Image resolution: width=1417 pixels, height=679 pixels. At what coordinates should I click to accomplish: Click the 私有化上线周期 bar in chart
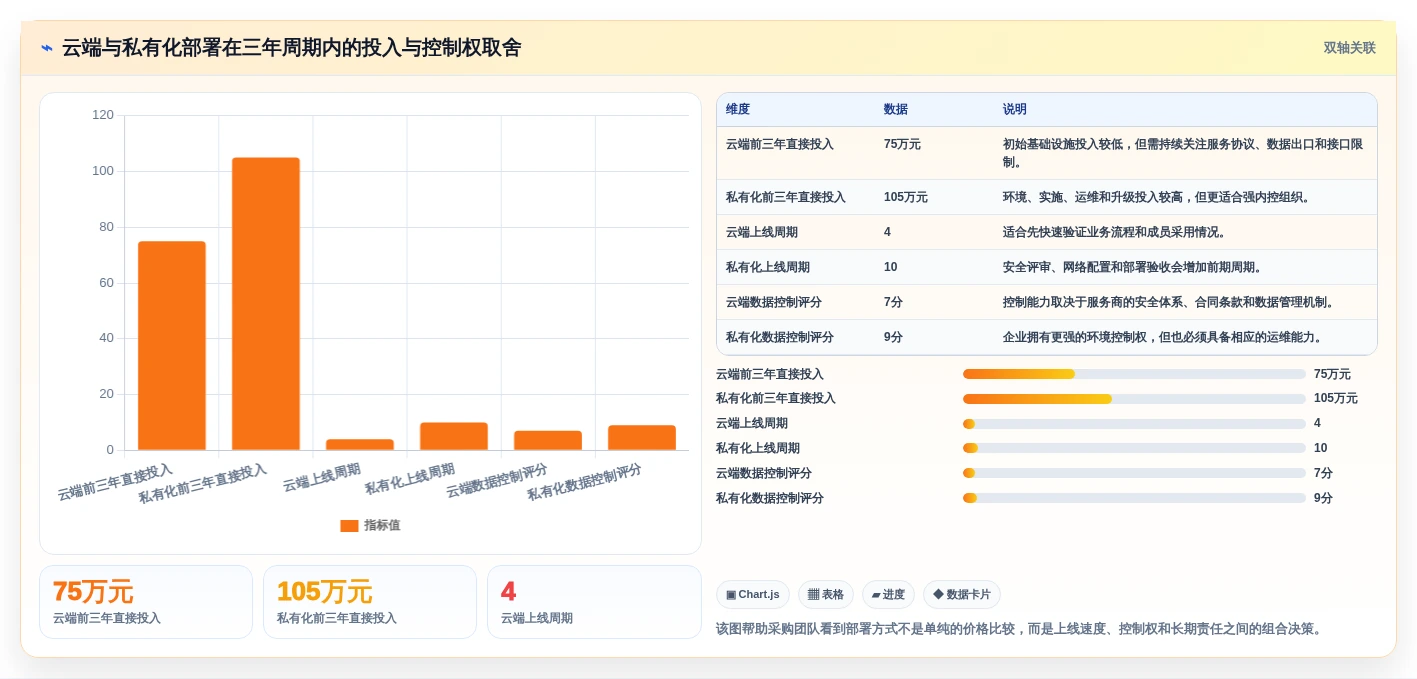(454, 436)
